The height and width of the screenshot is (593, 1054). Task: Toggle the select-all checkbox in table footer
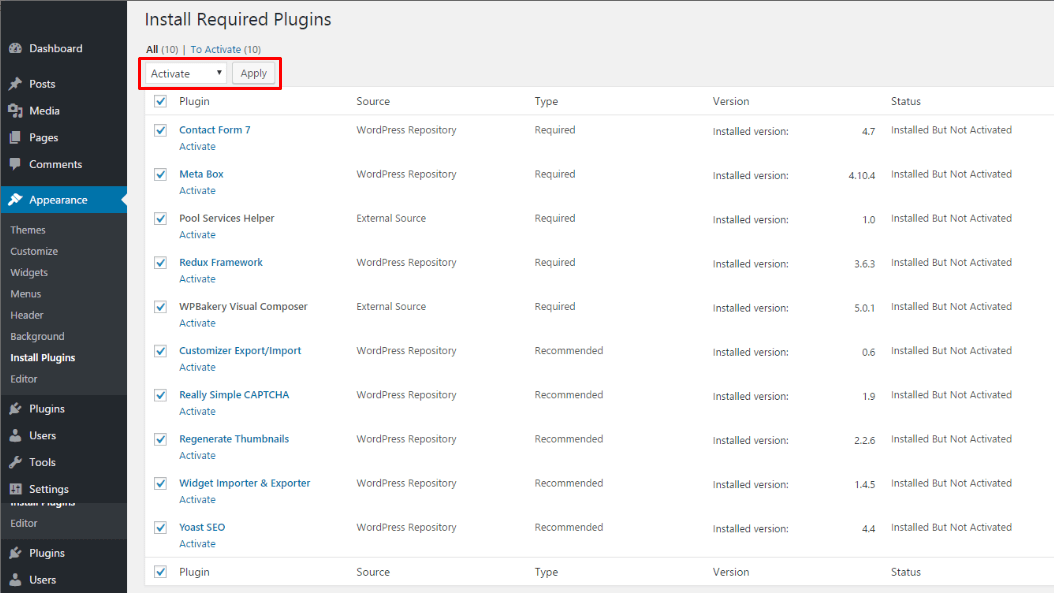point(161,572)
